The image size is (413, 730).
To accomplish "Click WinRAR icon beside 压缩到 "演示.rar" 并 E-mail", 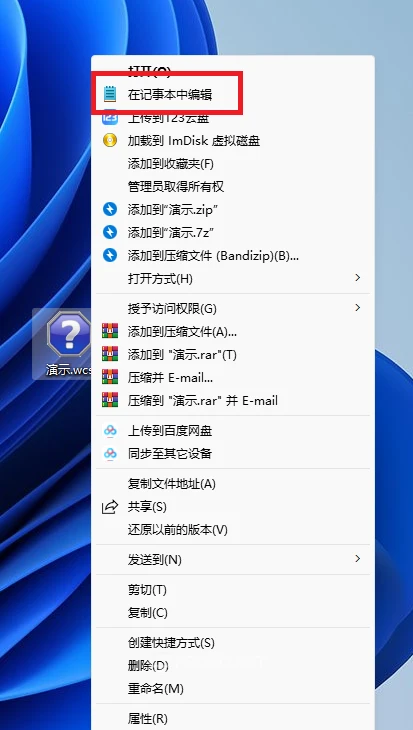I will (110, 400).
